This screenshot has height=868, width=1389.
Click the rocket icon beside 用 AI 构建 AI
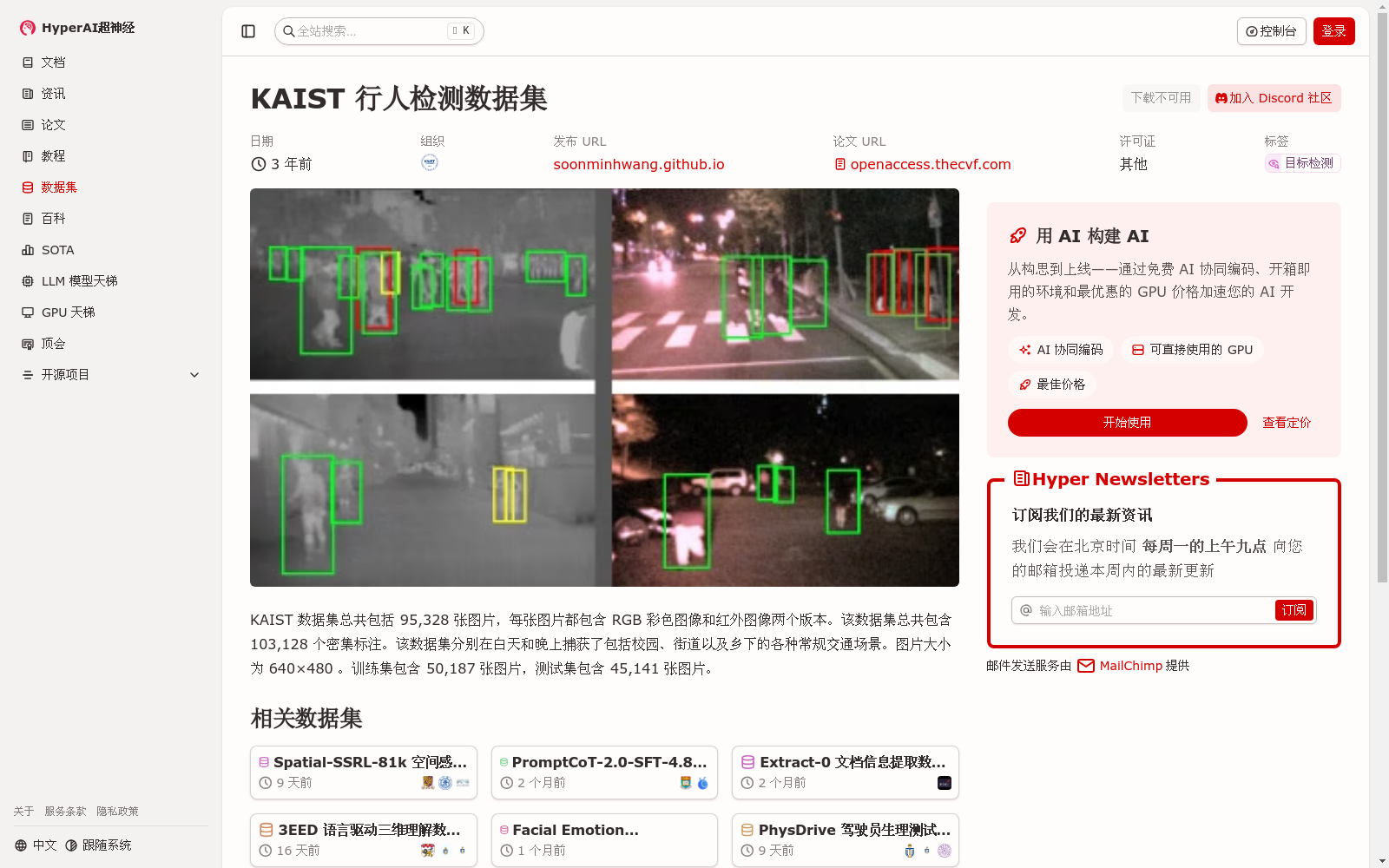[1017, 236]
